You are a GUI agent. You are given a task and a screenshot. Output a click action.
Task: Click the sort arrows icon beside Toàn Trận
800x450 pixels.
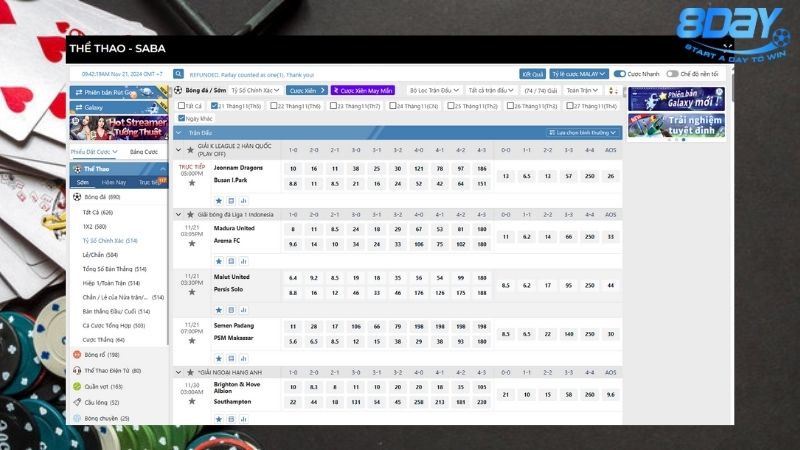[613, 90]
